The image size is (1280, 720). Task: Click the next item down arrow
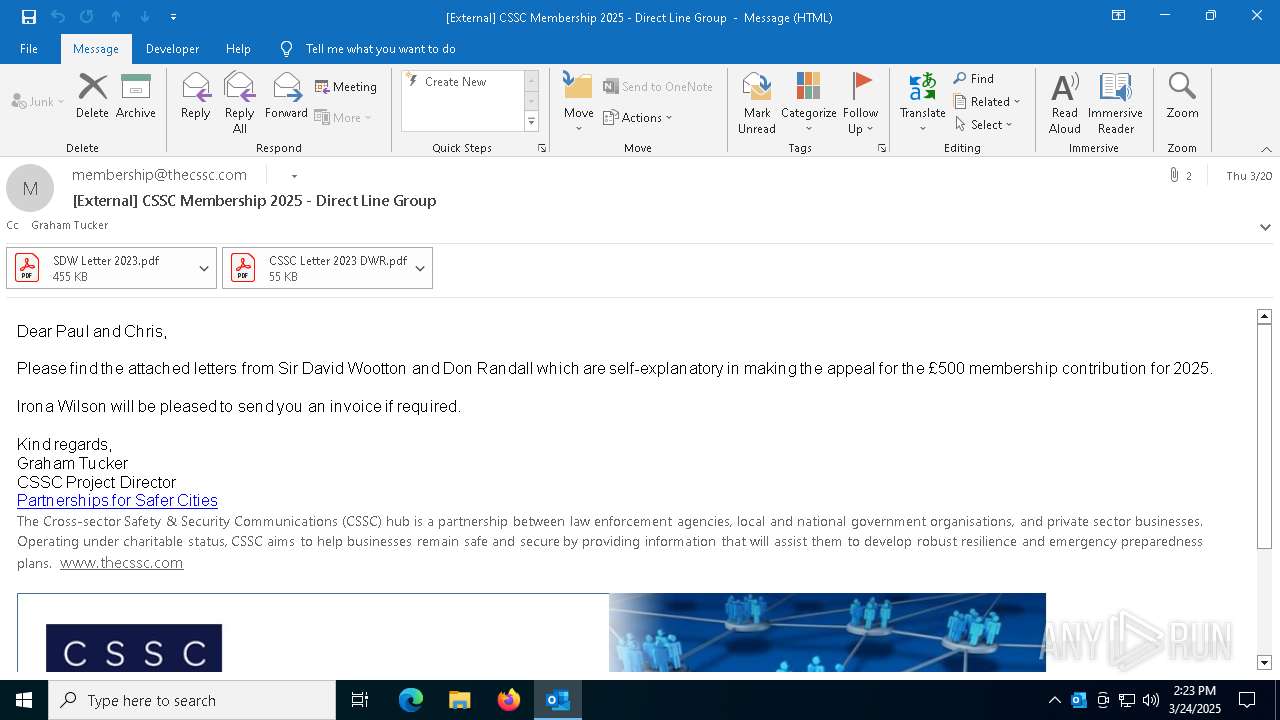pyautogui.click(x=145, y=16)
